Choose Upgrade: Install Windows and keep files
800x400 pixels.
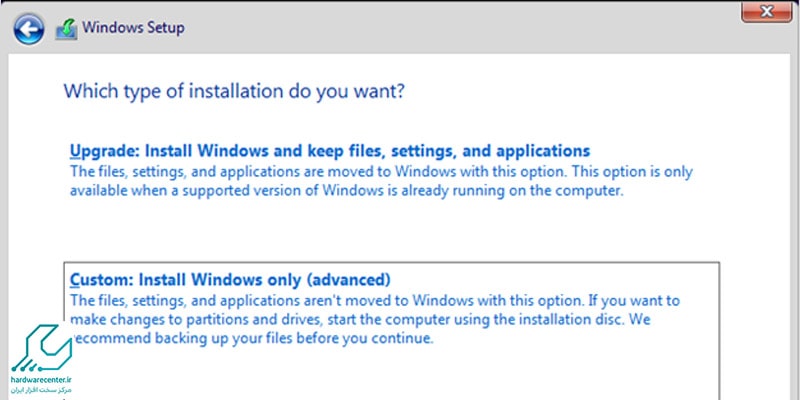point(330,151)
